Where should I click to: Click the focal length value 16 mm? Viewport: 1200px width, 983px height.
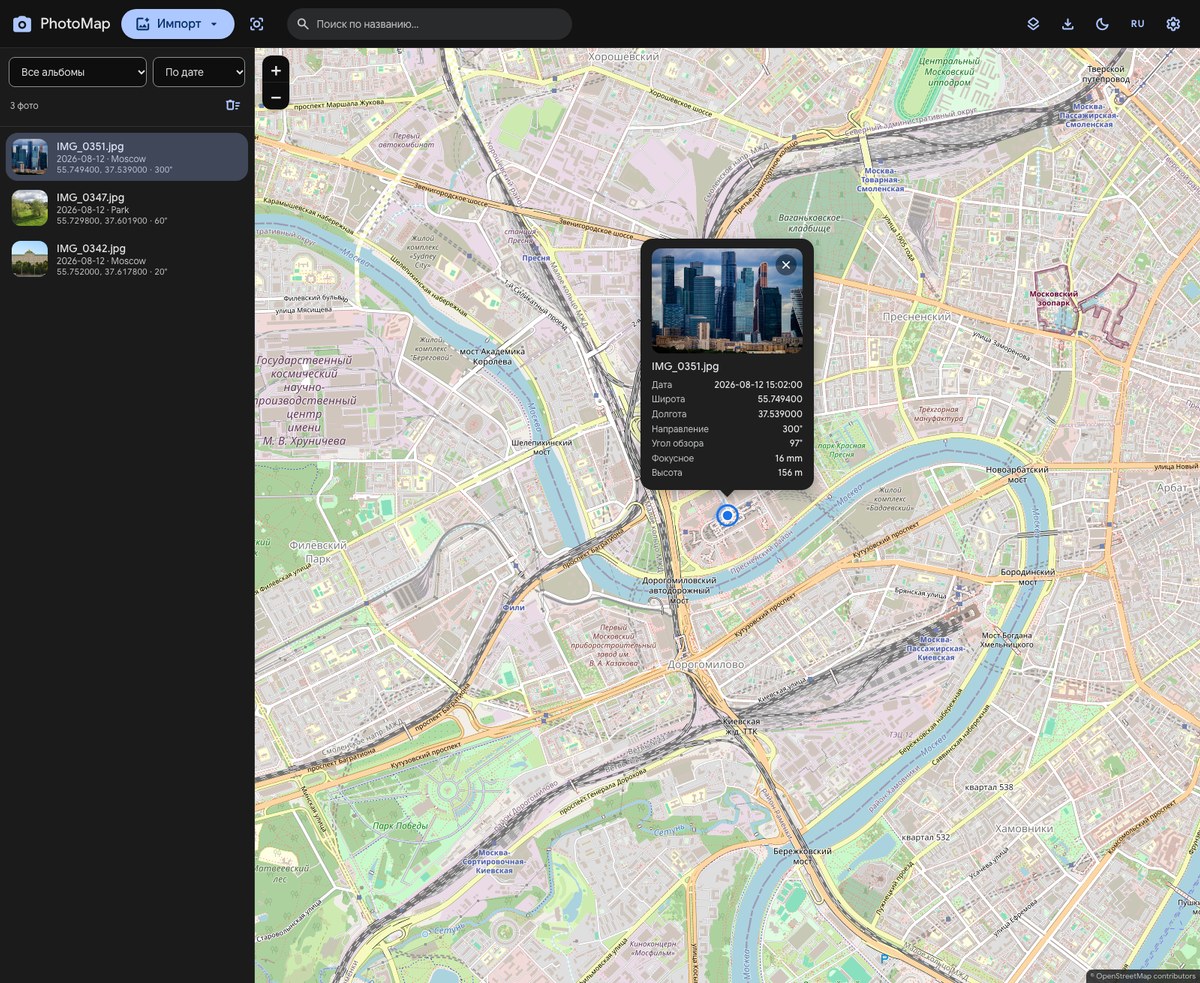click(x=788, y=458)
